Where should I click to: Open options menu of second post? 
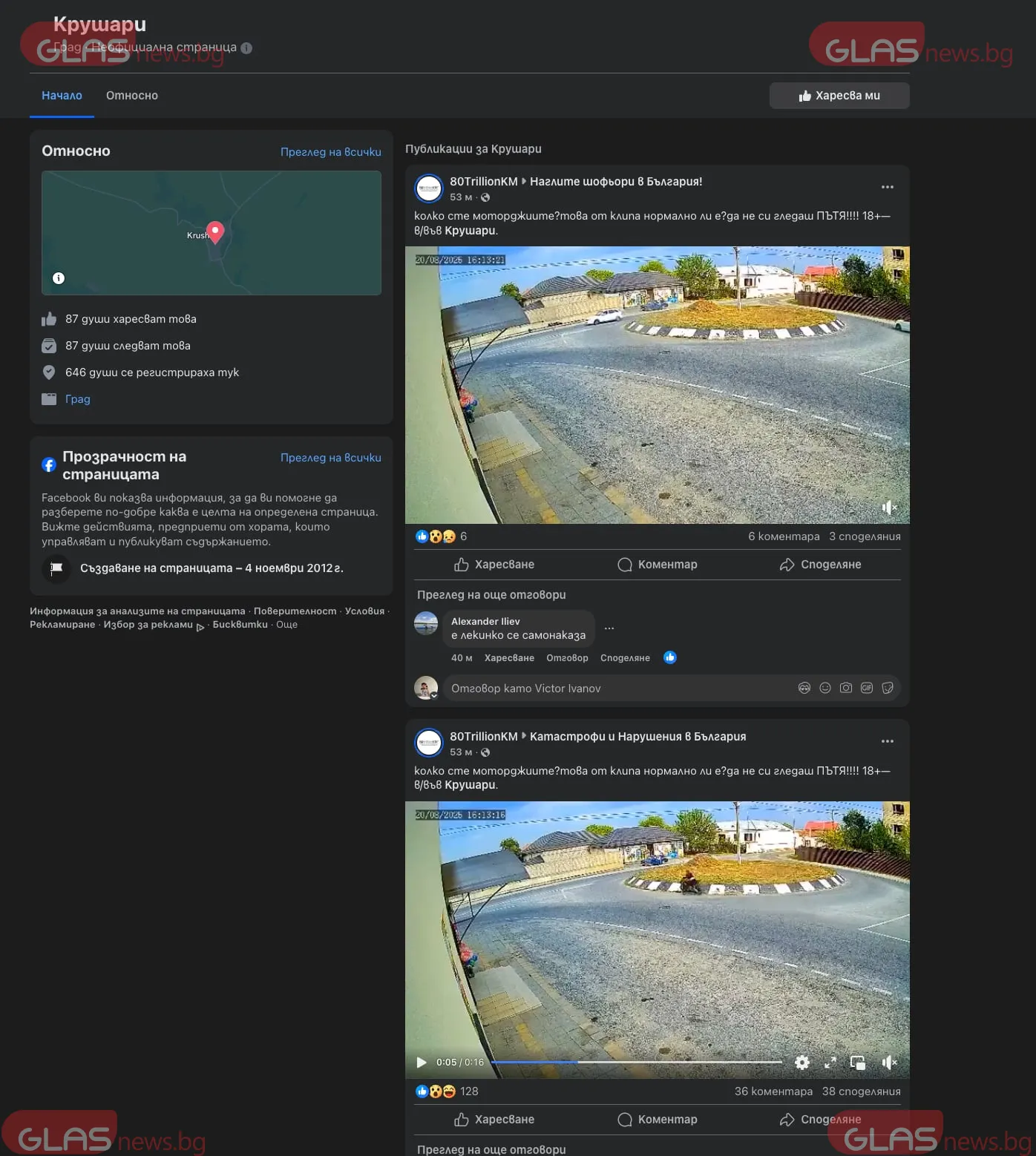coord(887,741)
